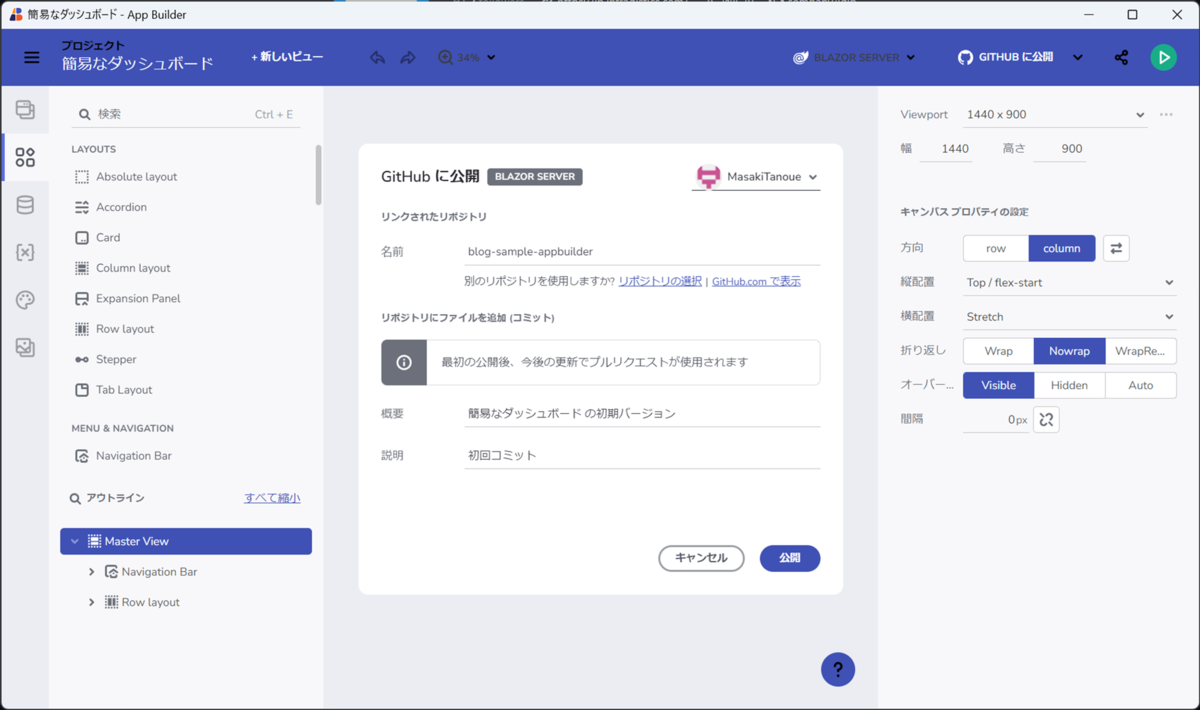The height and width of the screenshot is (710, 1200).
Task: Set wrapping to WrapReverse
Action: 1141,351
